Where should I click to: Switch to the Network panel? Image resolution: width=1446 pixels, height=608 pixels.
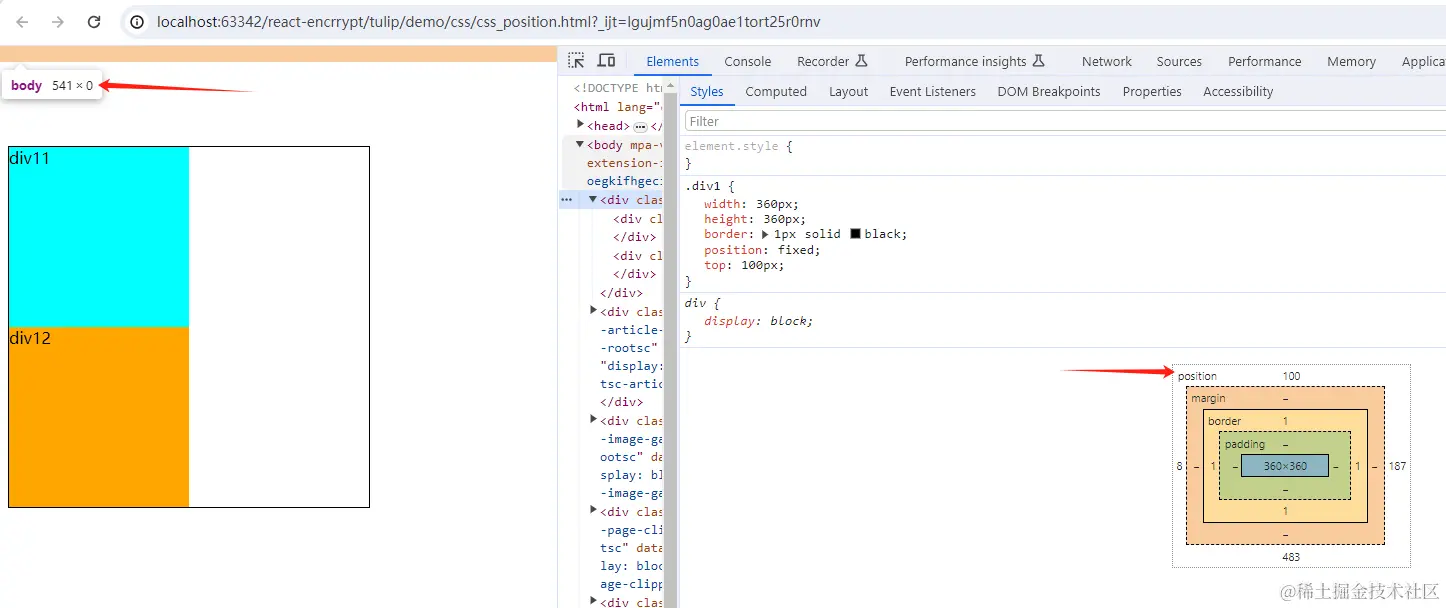(1107, 61)
